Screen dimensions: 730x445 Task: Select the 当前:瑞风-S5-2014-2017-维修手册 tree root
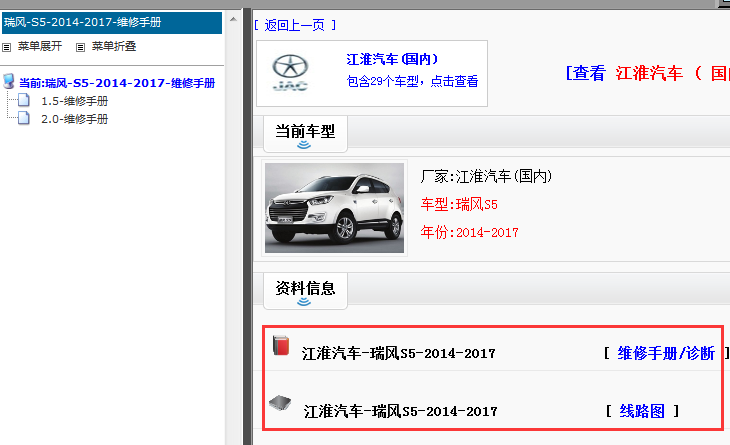click(117, 83)
